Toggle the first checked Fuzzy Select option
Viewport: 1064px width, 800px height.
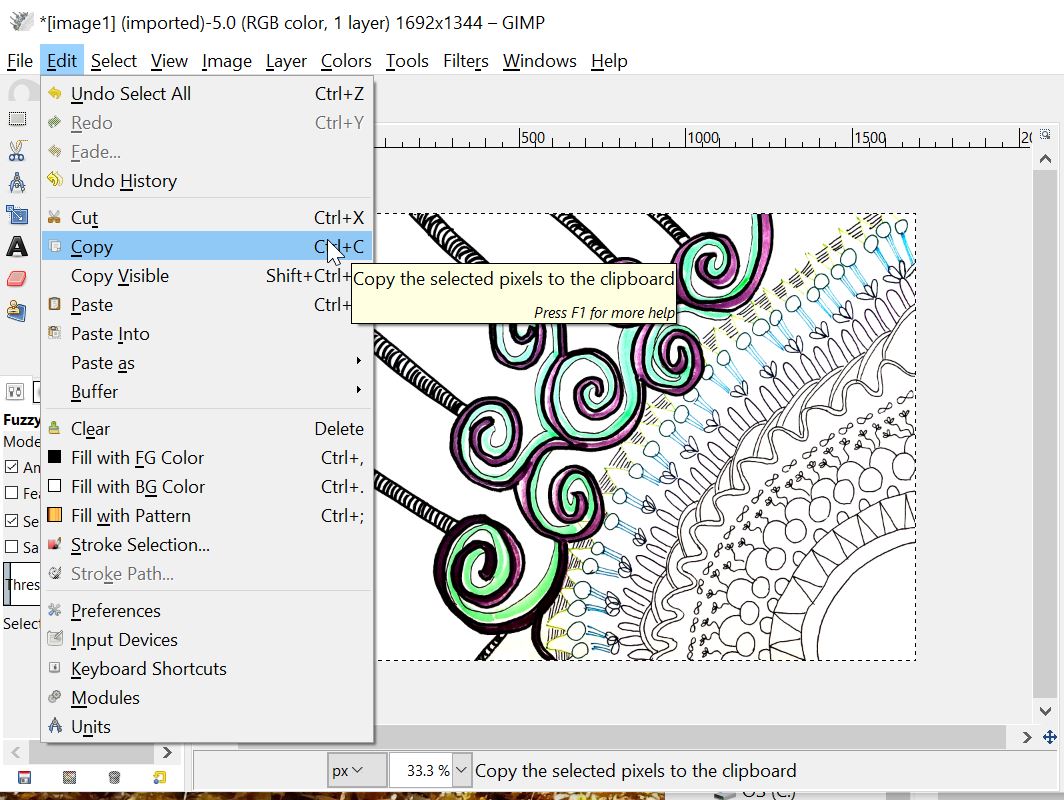(12, 467)
